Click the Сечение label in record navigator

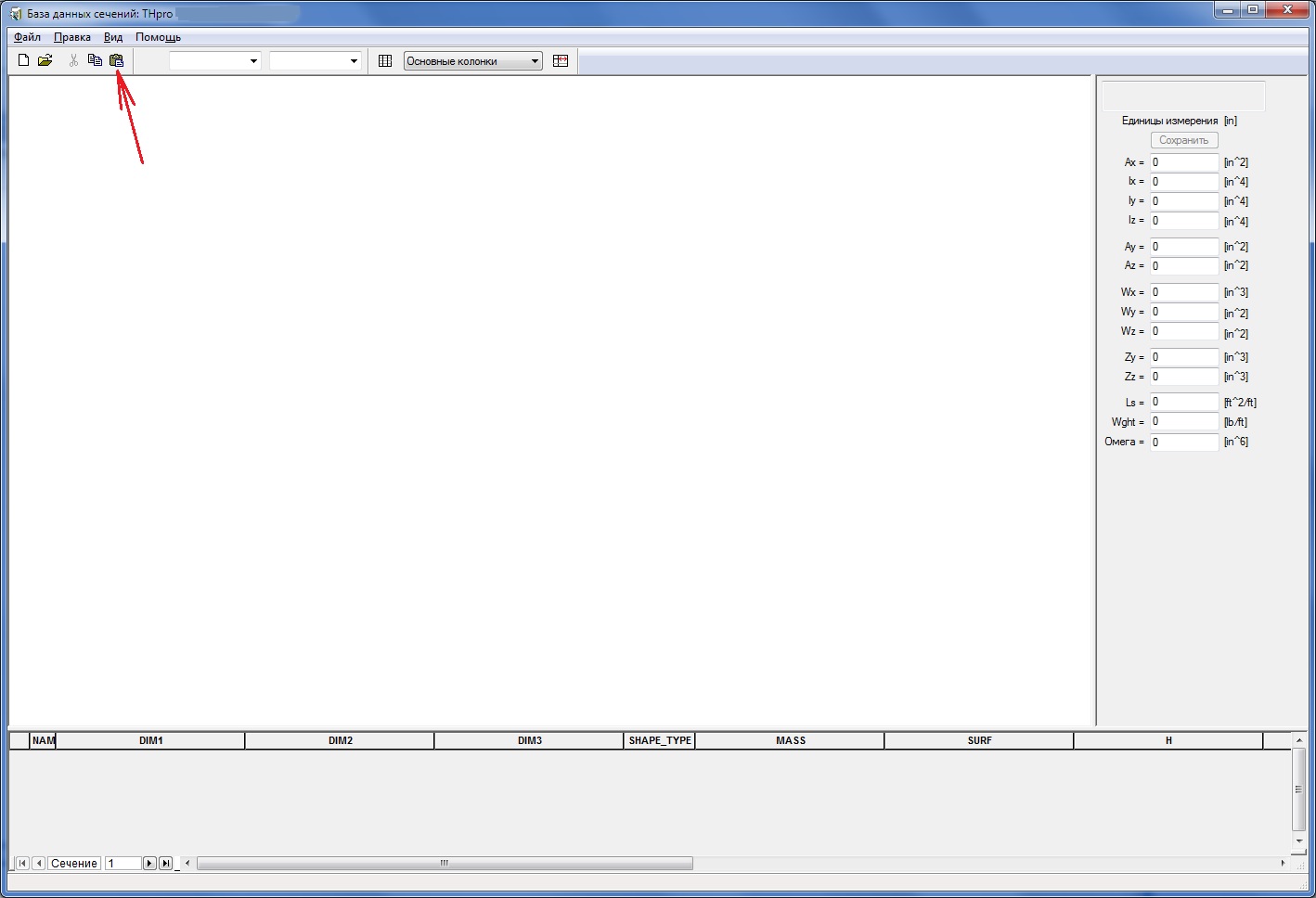[74, 863]
